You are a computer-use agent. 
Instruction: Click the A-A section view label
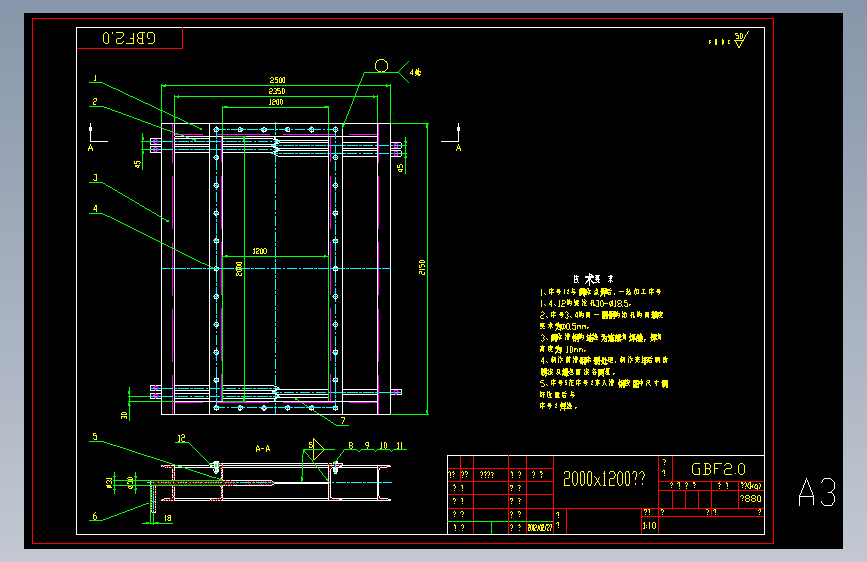263,449
